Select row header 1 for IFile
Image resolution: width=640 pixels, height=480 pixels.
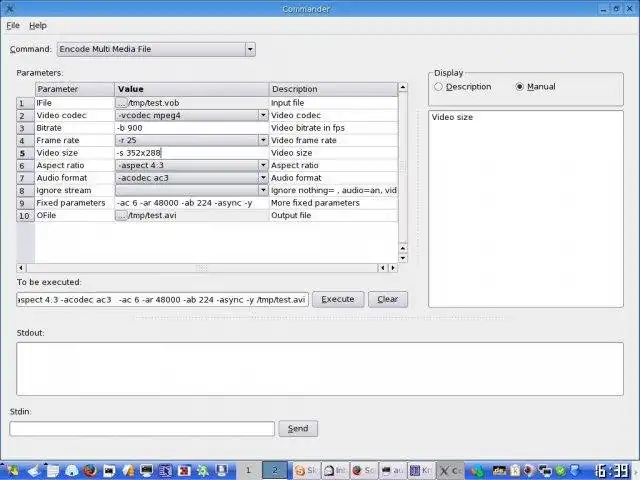click(25, 103)
